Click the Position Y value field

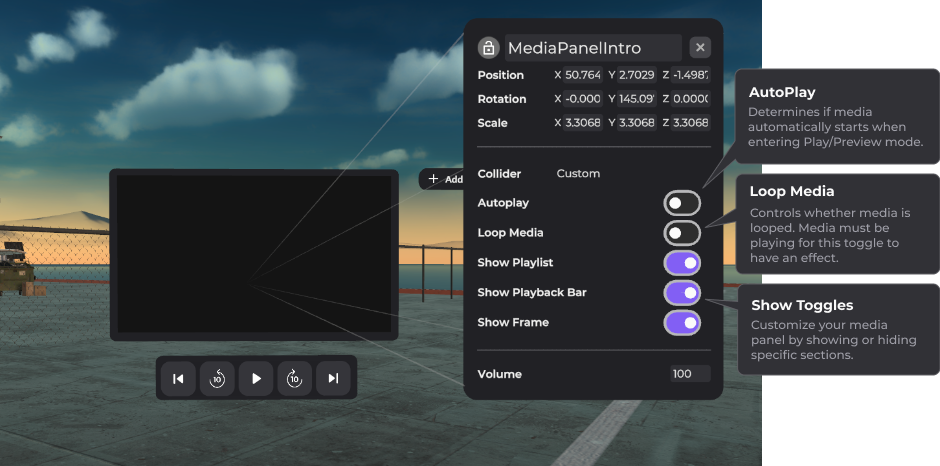coord(637,75)
